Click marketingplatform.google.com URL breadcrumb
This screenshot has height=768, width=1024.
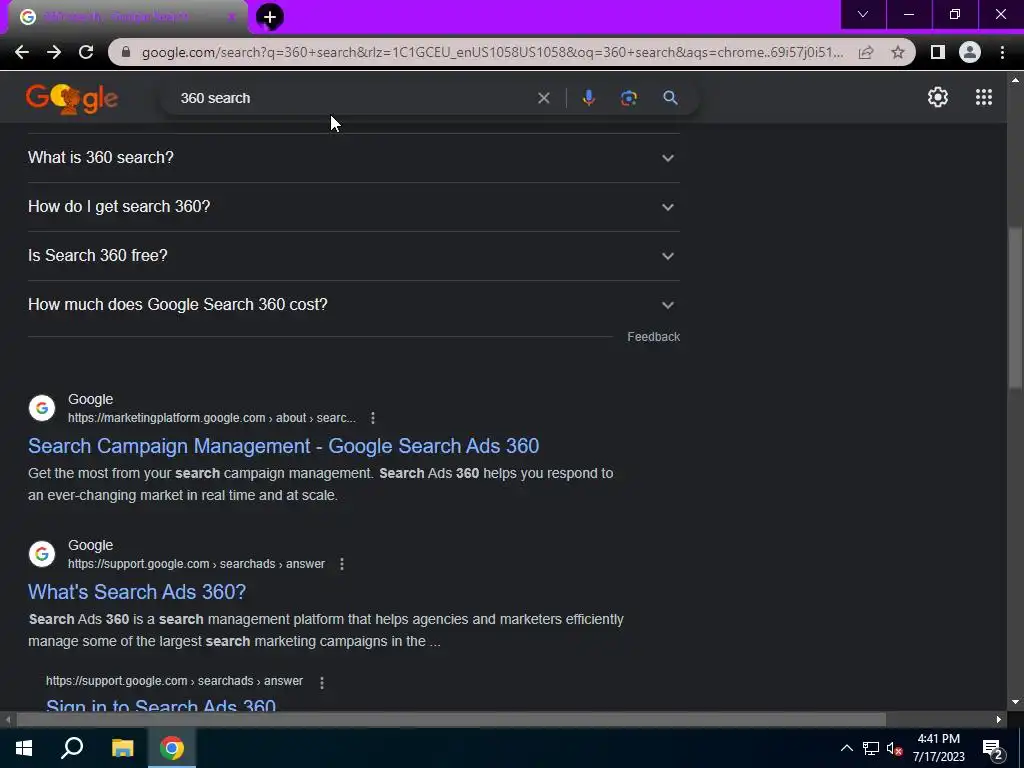212,418
